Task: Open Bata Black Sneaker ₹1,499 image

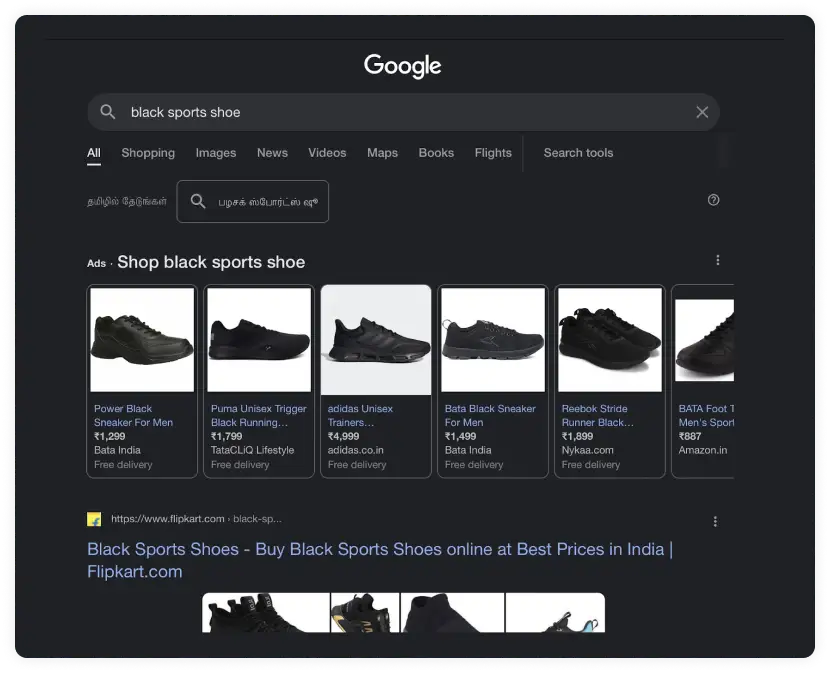Action: tap(493, 340)
